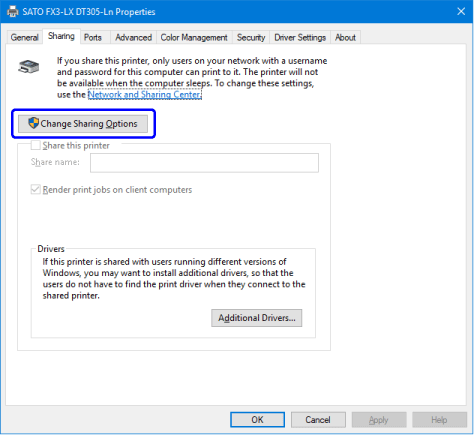Open the Security tab

click(251, 37)
